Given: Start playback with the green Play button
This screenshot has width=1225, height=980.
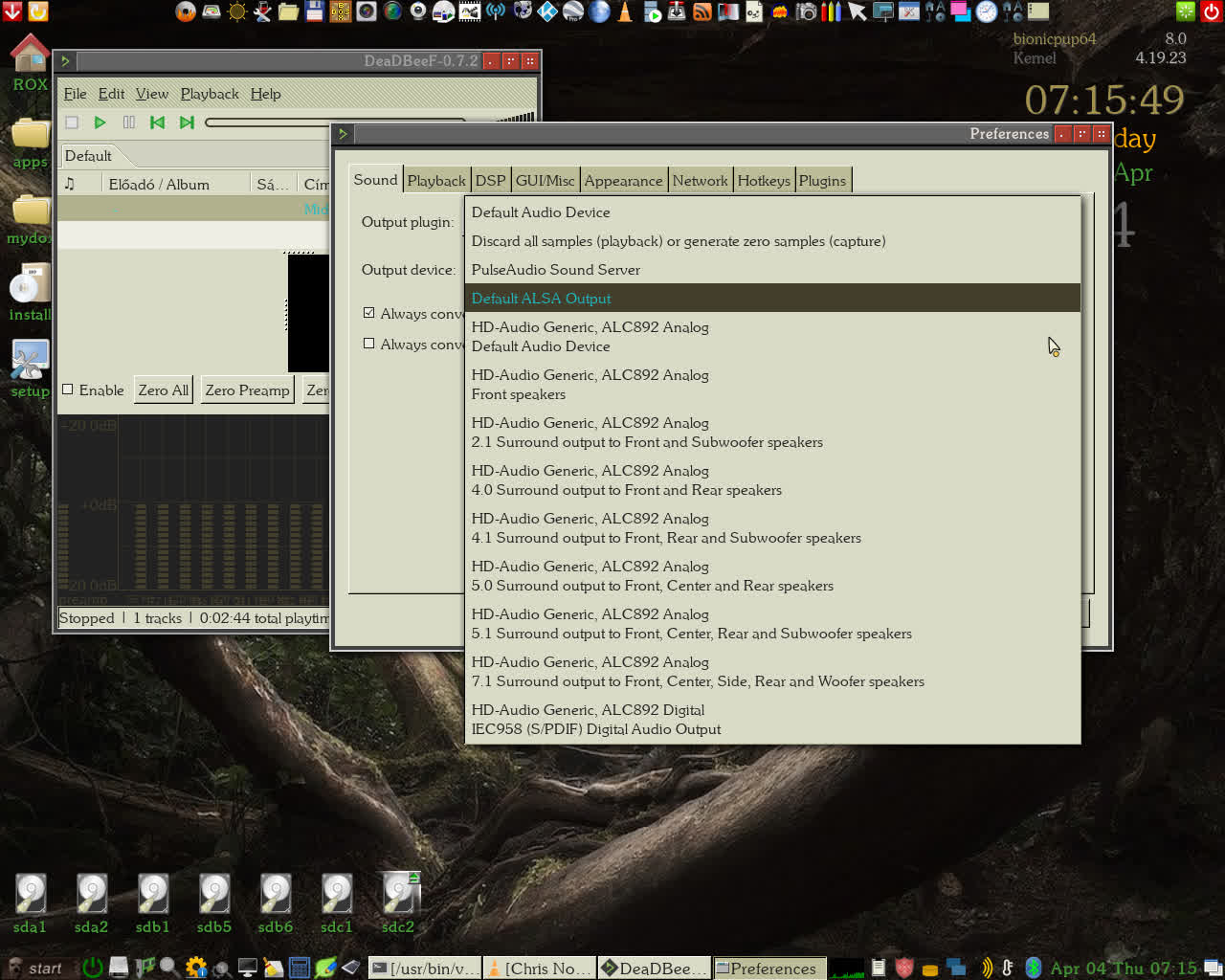Looking at the screenshot, I should coord(100,122).
